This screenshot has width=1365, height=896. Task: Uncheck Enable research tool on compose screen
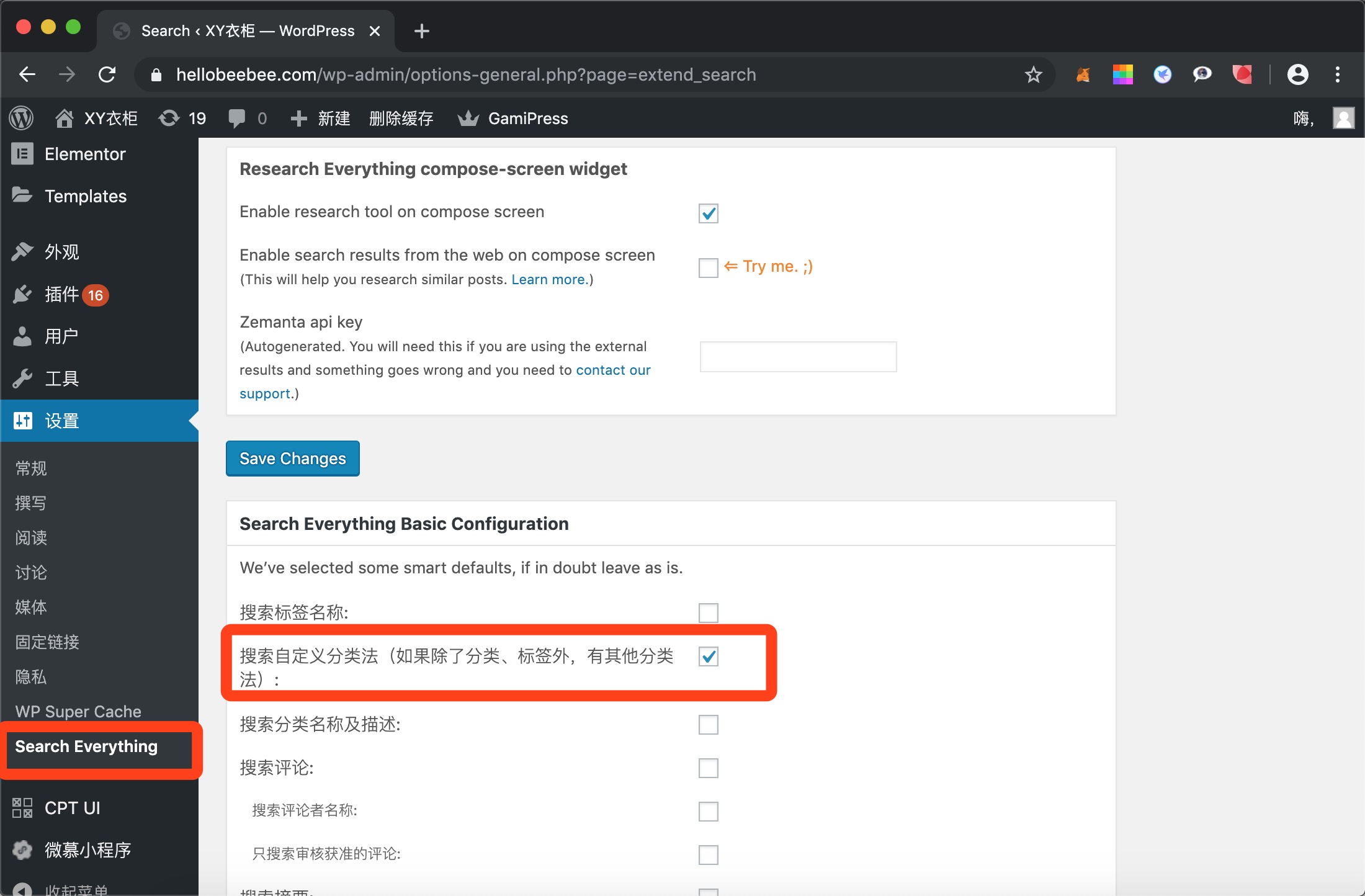pyautogui.click(x=708, y=213)
